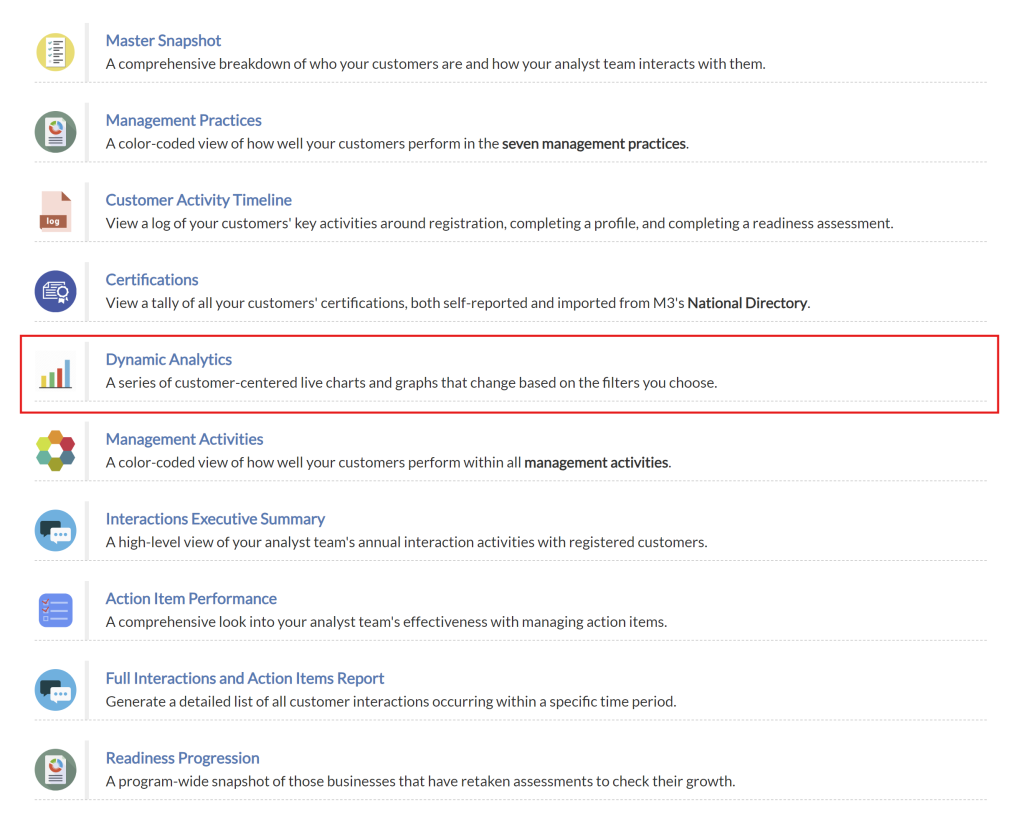Open the Certifications report link
Screen dimensions: 1024x821
[152, 280]
